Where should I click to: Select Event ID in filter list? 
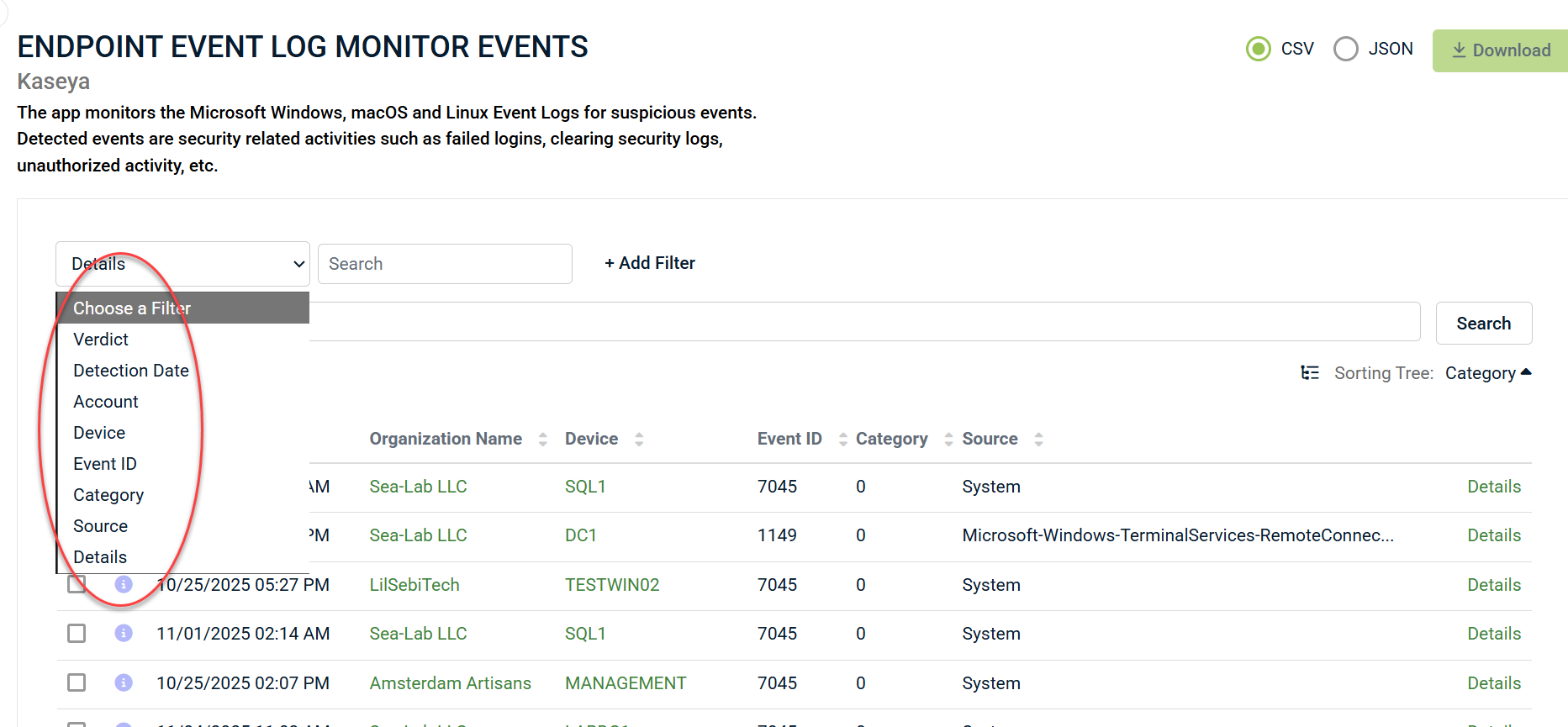105,464
